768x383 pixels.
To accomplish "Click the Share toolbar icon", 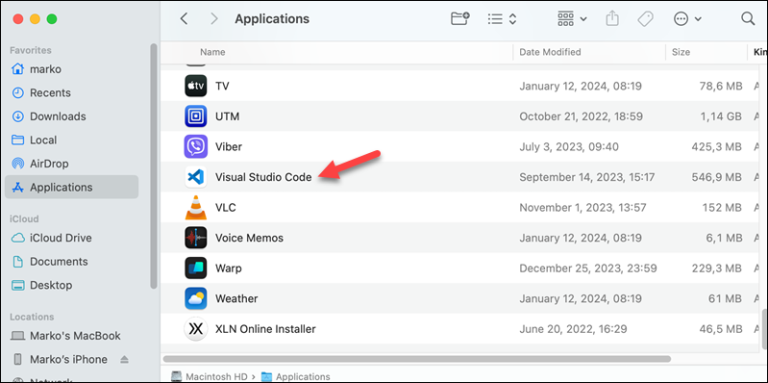I will 612,19.
